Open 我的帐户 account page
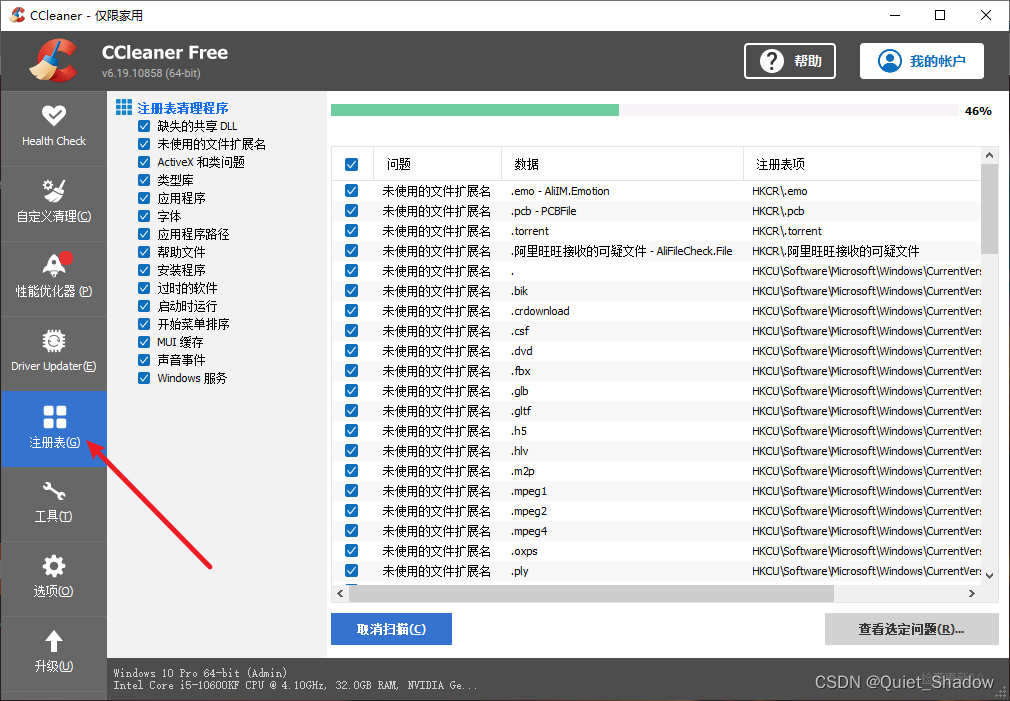The height and width of the screenshot is (701, 1010). point(921,60)
